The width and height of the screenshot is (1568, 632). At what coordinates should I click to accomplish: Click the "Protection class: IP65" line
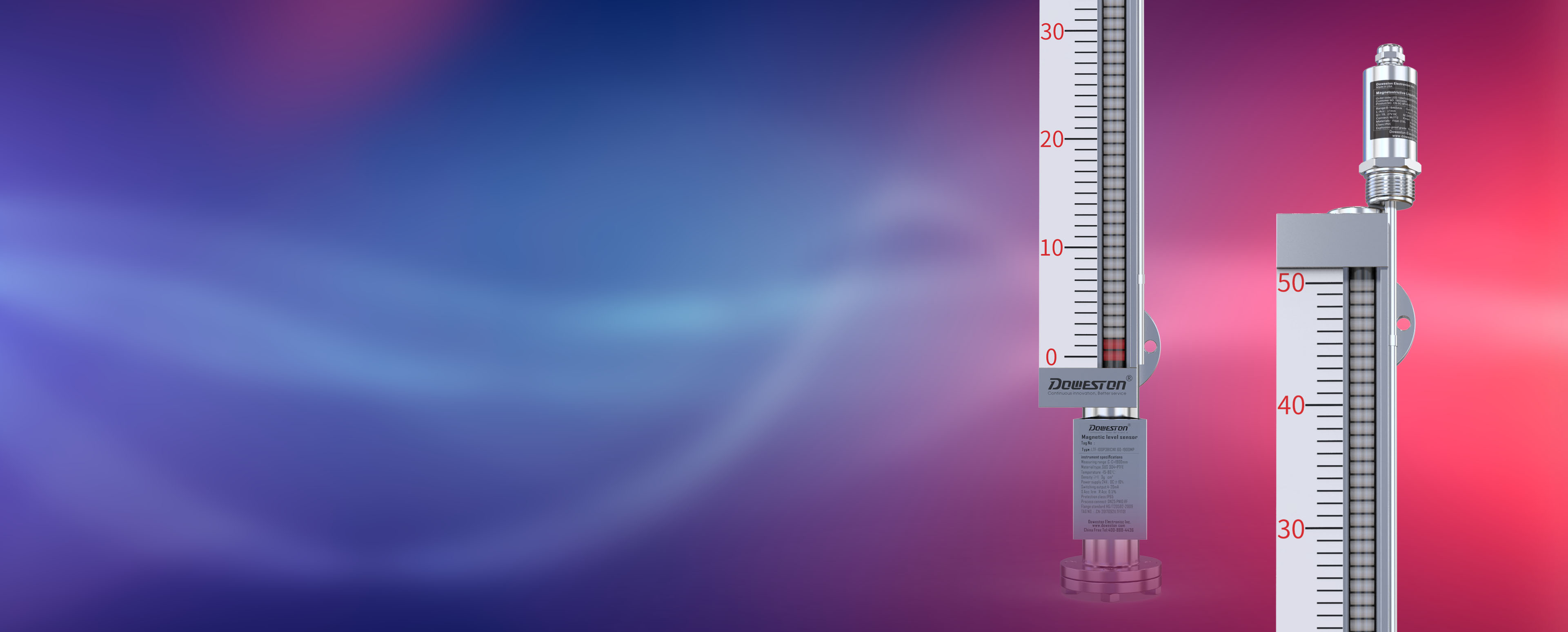1097,497
